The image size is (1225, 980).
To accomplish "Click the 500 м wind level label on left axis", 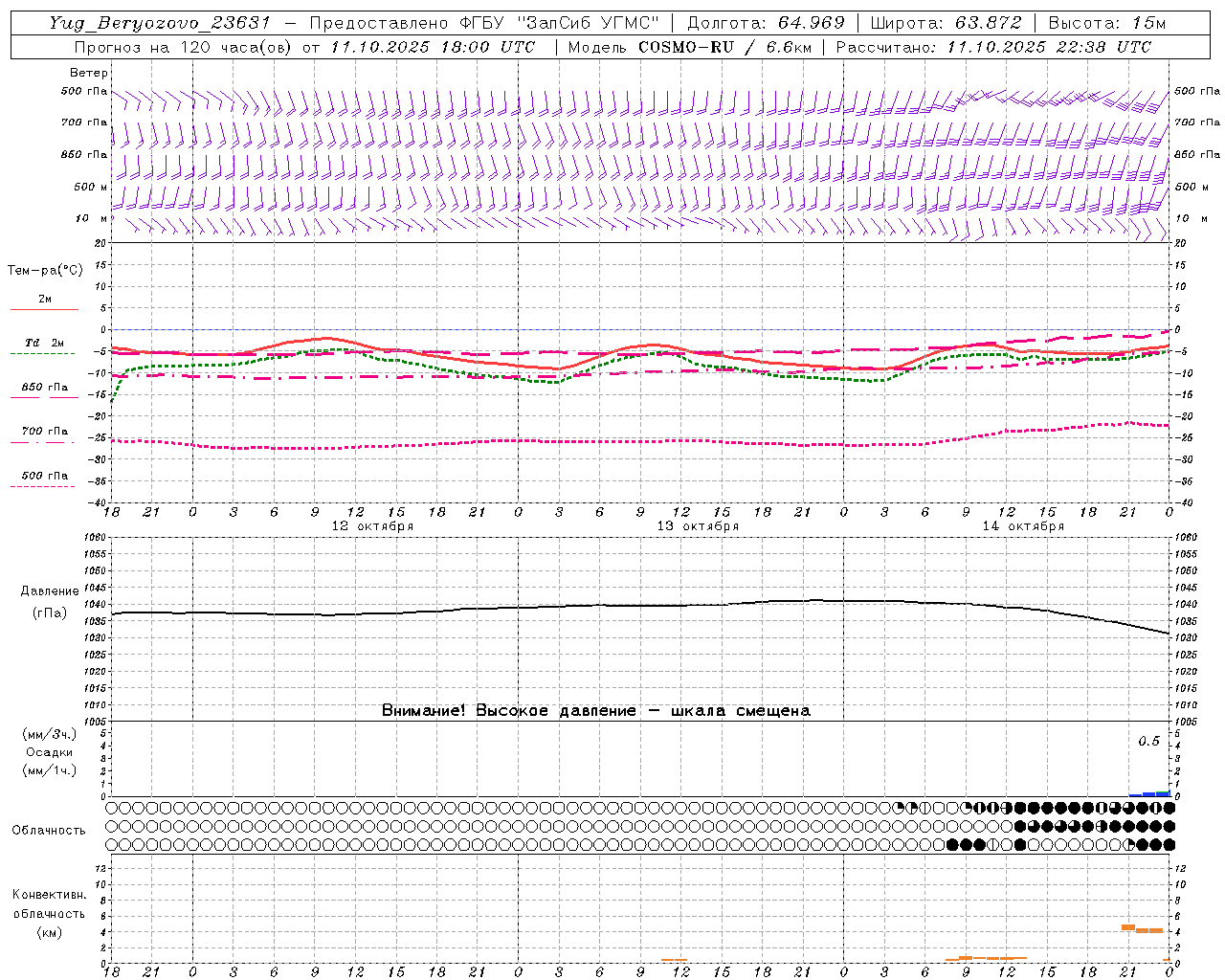I will [91, 187].
